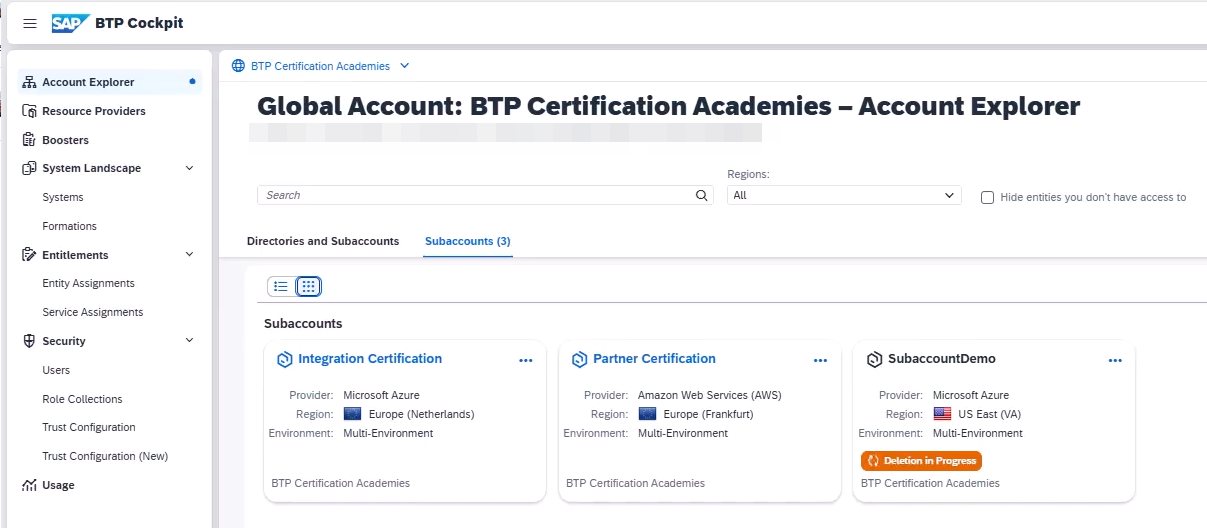
Task: Click the System Landscape icon
Action: pos(29,168)
